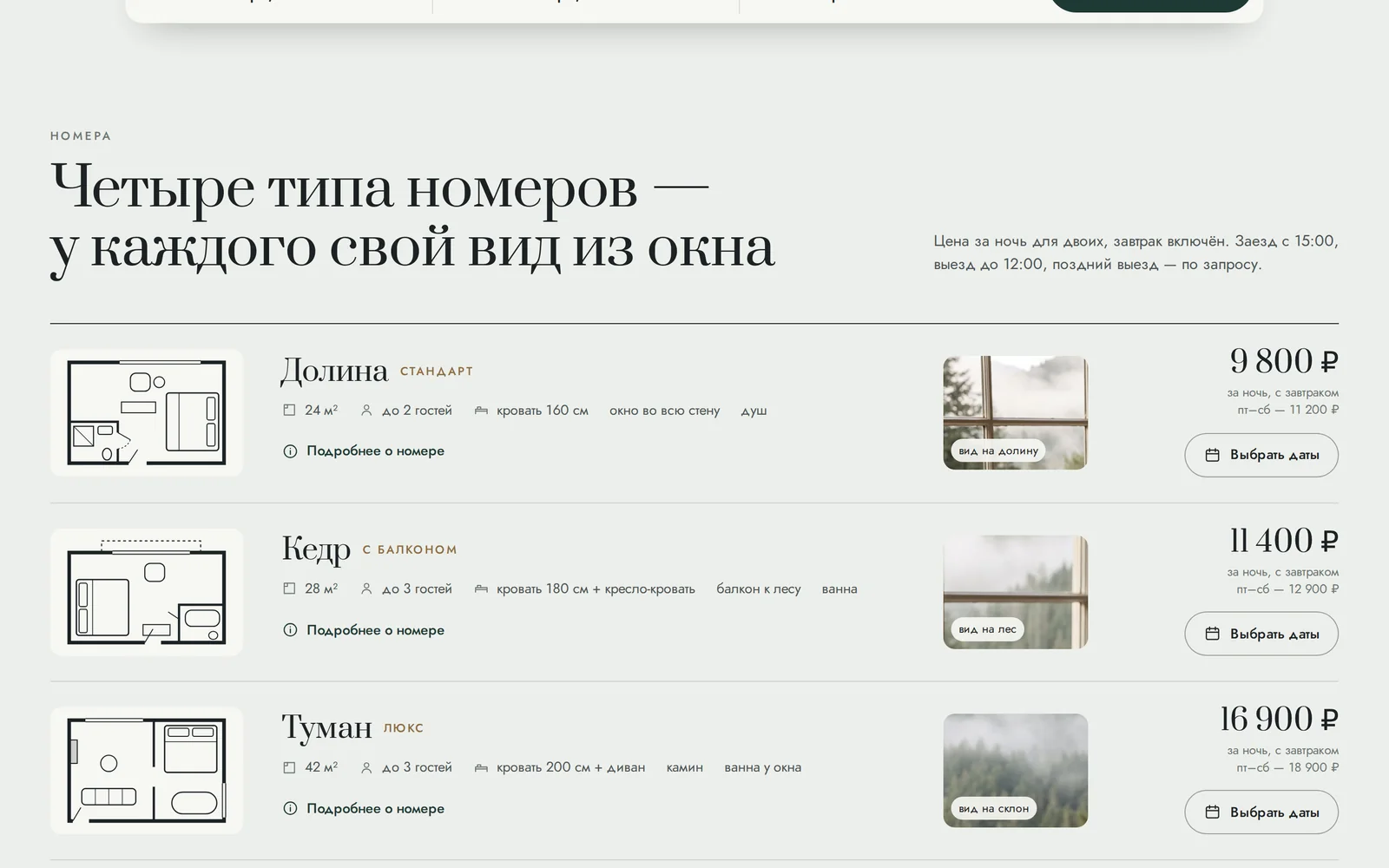The height and width of the screenshot is (868, 1389).
Task: Click the area icon beside 28 м²
Action: (x=289, y=589)
